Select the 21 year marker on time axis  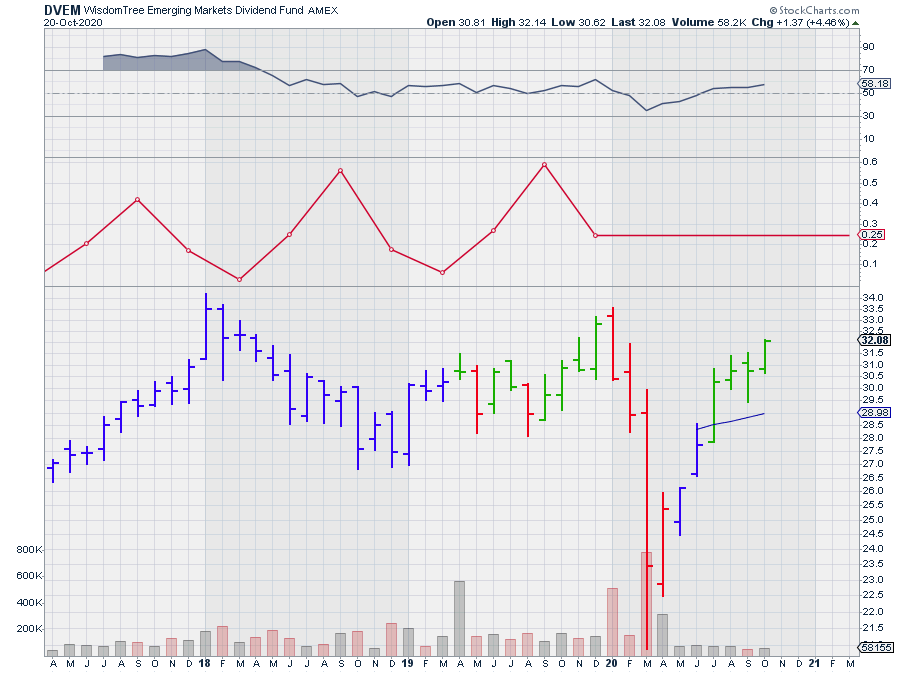tap(815, 663)
